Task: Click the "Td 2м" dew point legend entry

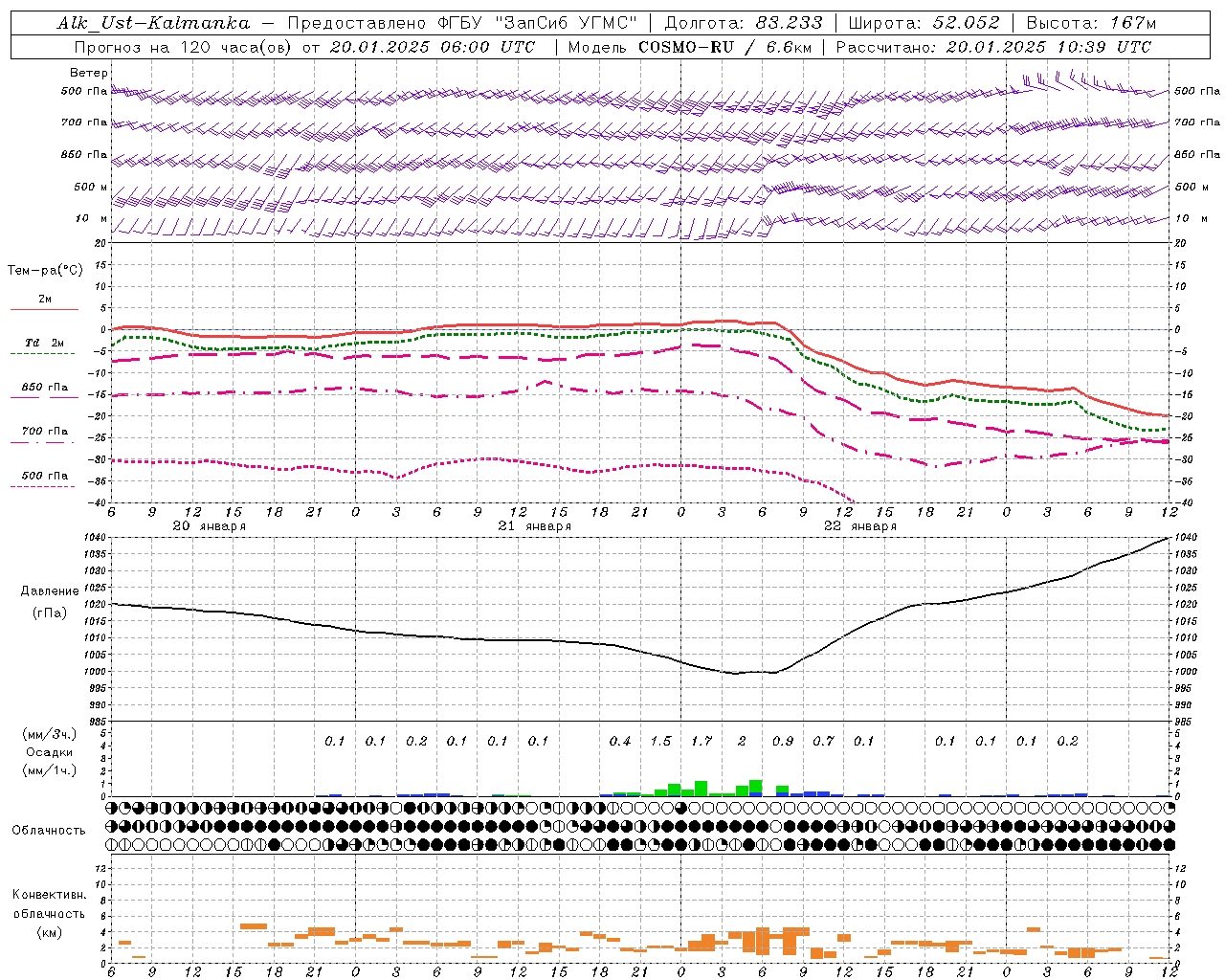Action: tap(45, 343)
